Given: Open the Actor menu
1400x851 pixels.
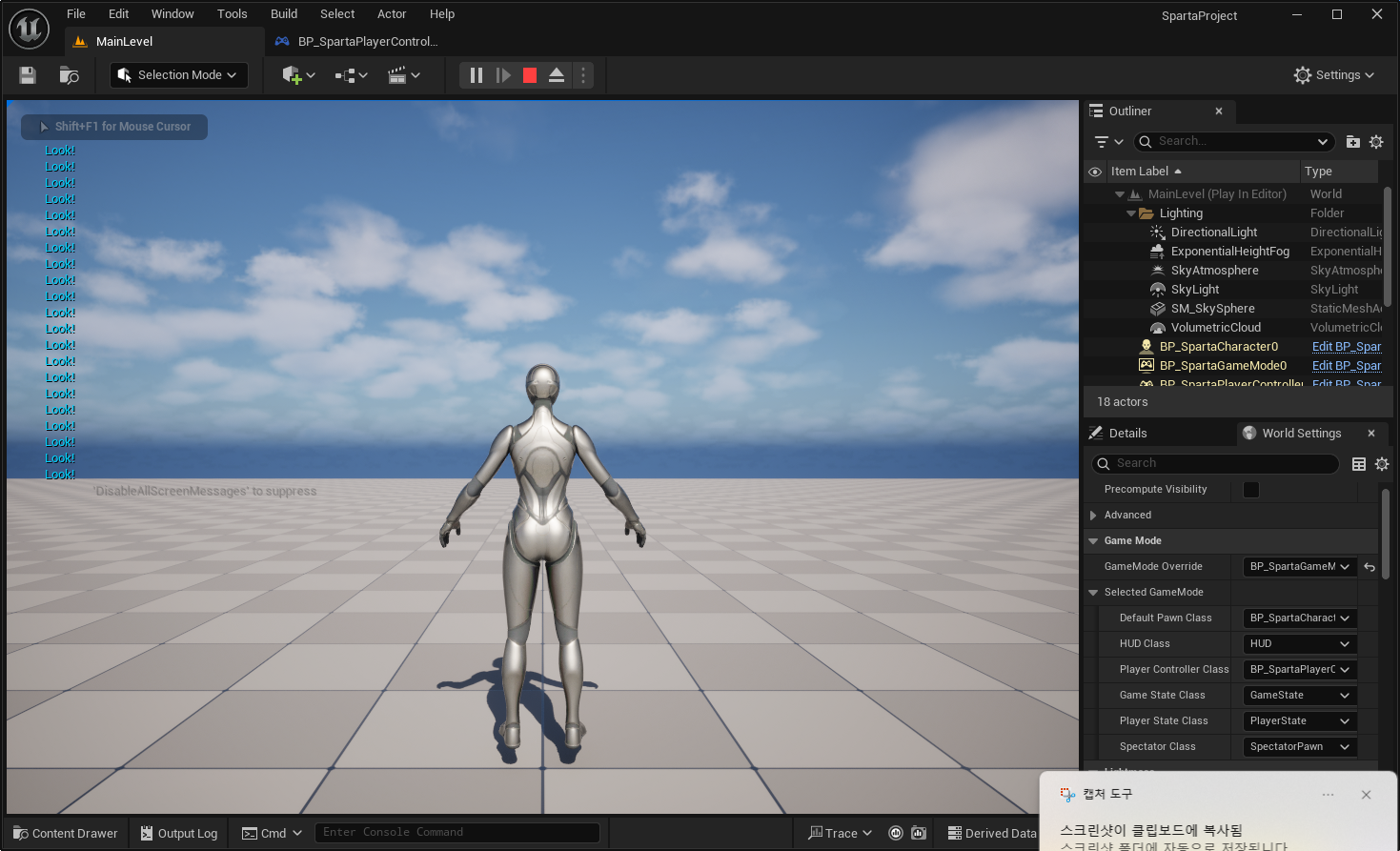Looking at the screenshot, I should click(x=392, y=14).
